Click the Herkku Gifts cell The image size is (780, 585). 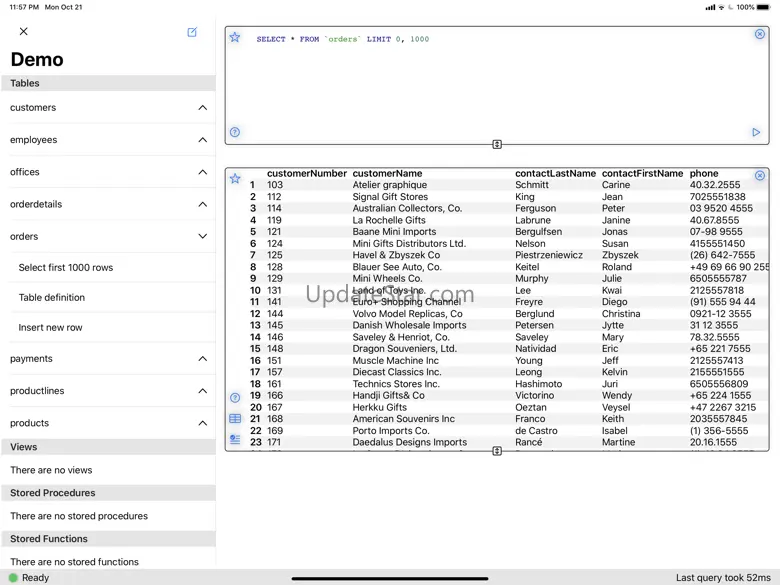380,407
